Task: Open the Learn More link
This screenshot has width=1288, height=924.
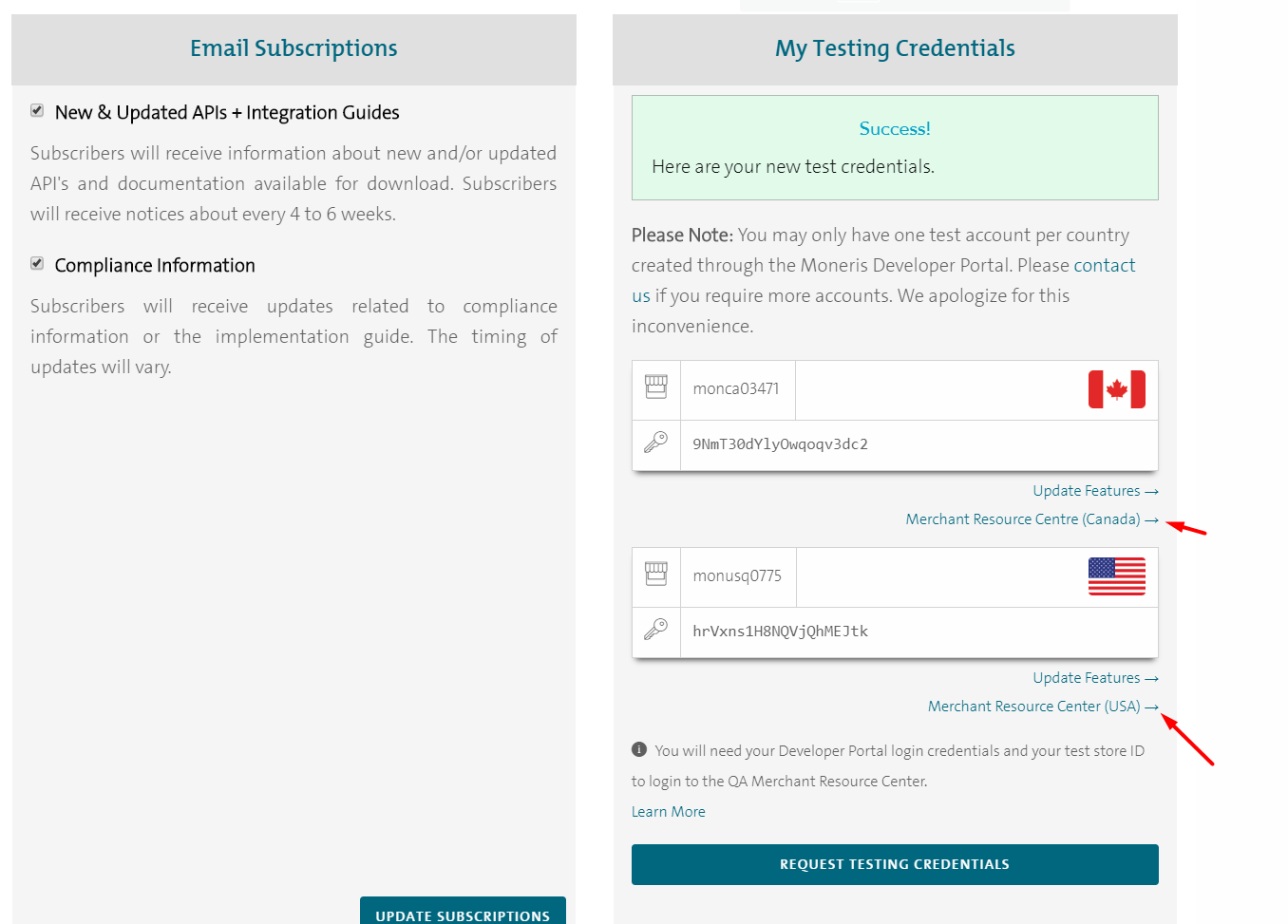Action: (669, 812)
